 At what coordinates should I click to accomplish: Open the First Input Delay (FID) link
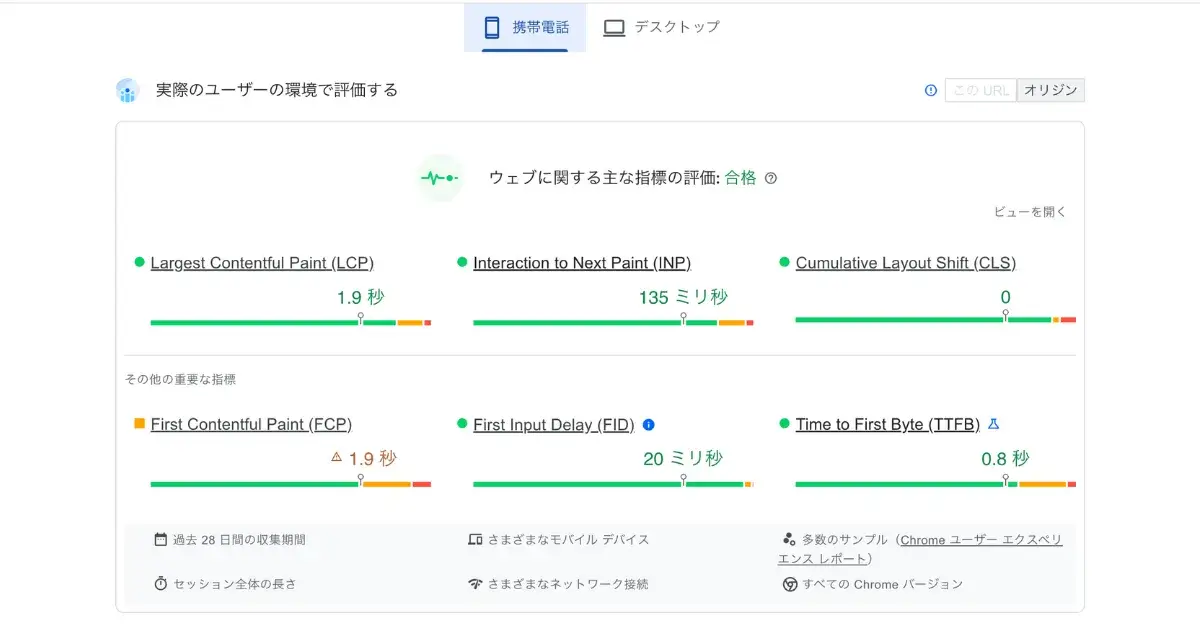click(x=554, y=425)
